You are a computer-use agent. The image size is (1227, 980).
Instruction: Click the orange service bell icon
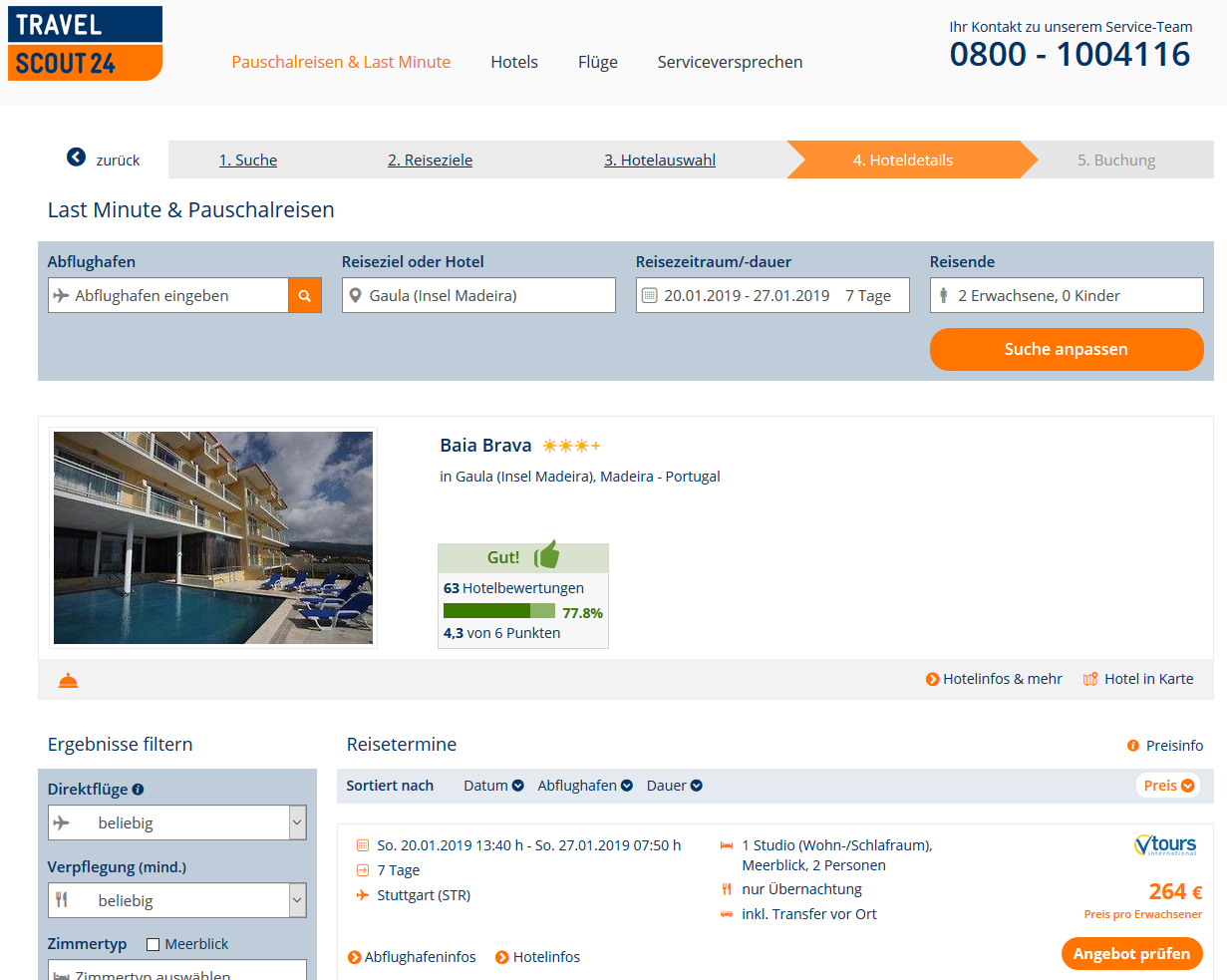(68, 680)
